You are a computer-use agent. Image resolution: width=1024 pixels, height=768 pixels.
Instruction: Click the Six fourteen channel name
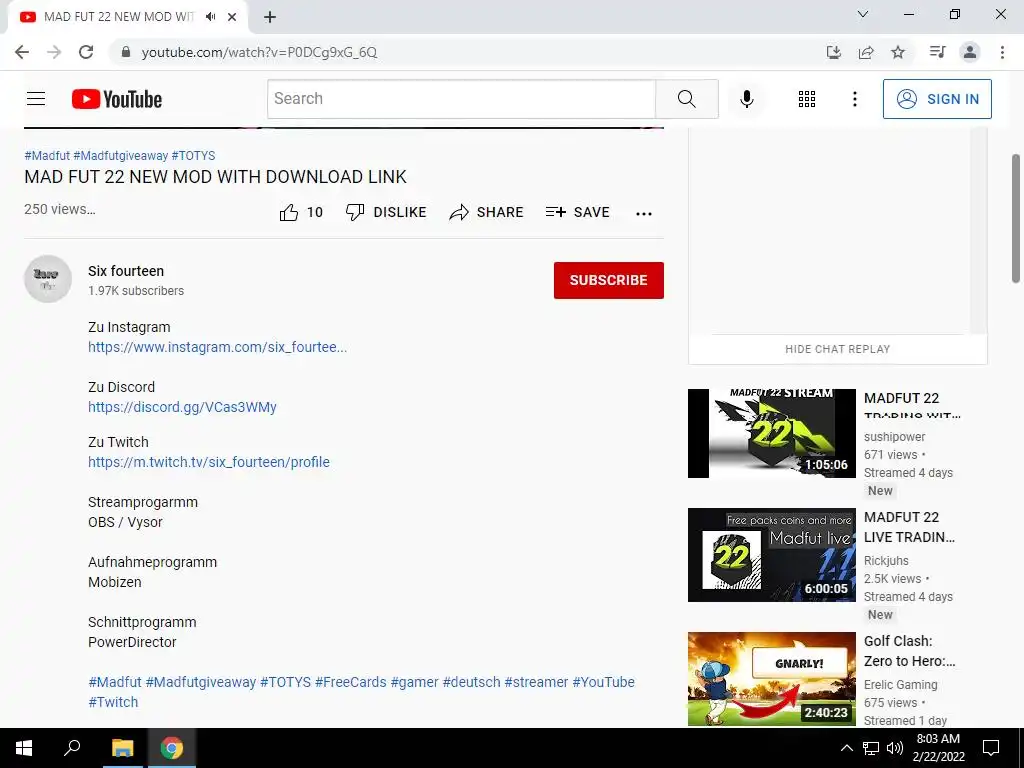[x=126, y=271]
